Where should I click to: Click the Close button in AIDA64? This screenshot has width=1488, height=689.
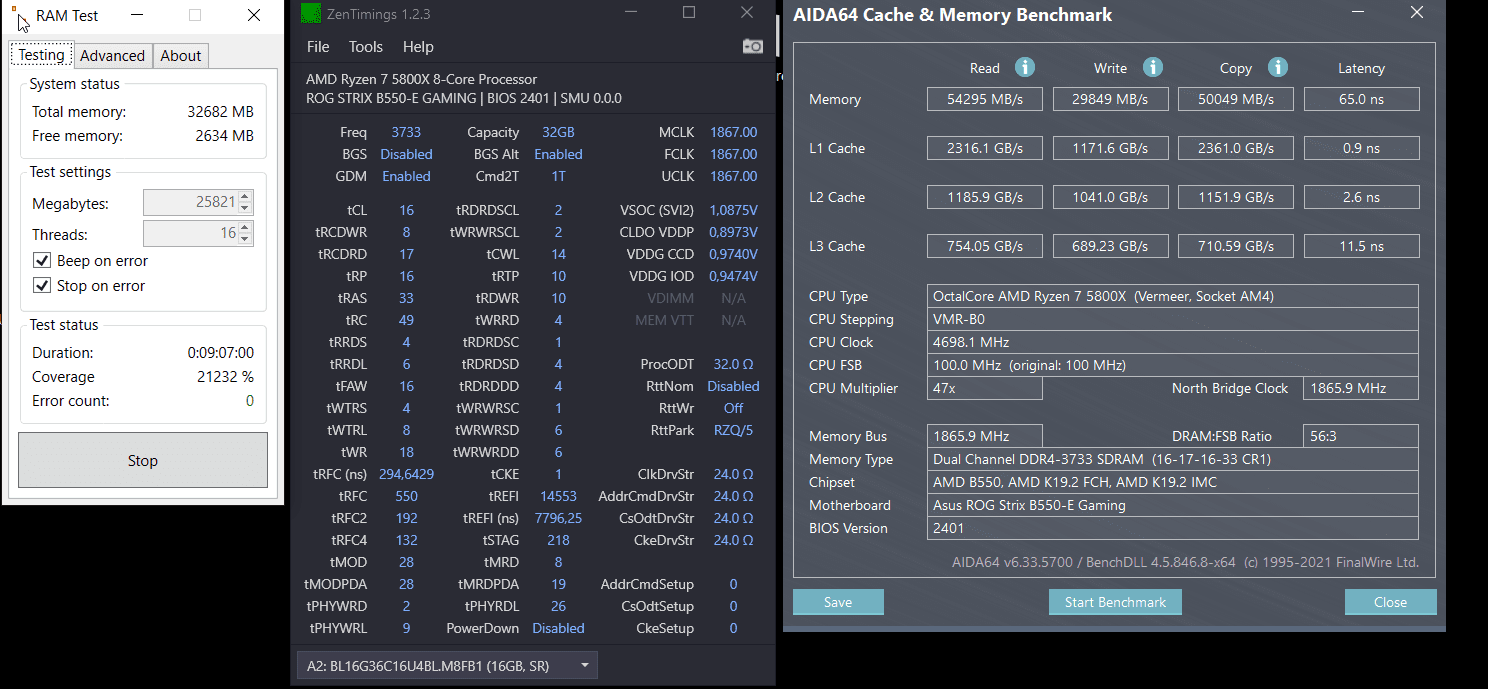pos(1390,602)
